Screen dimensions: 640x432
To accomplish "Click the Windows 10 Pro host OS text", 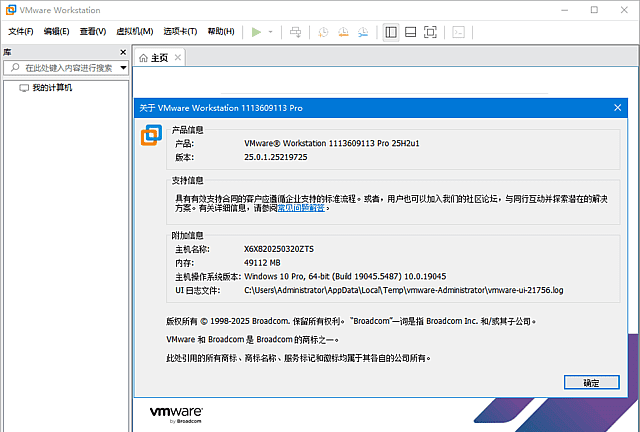I will pos(345,276).
